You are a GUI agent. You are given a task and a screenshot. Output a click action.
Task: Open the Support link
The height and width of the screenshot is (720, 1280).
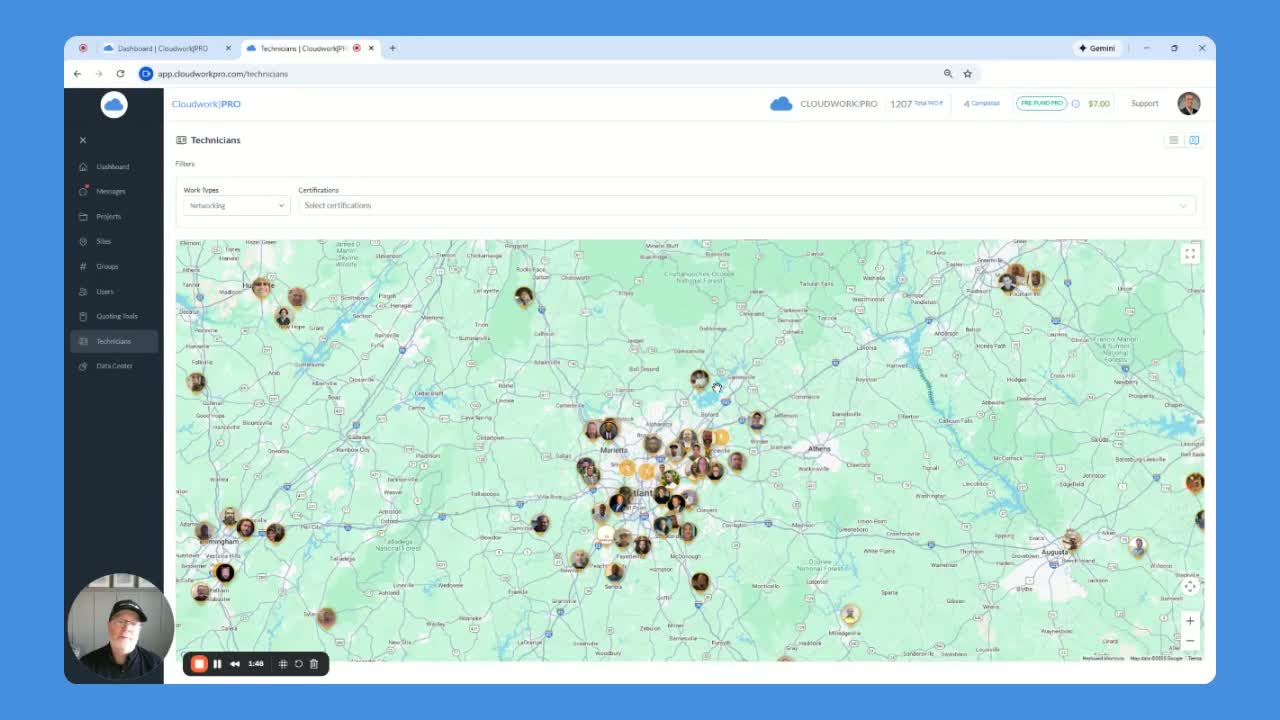(1144, 104)
